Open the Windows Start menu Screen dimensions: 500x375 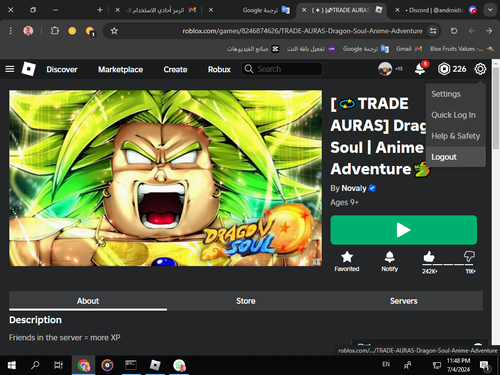tap(12, 365)
